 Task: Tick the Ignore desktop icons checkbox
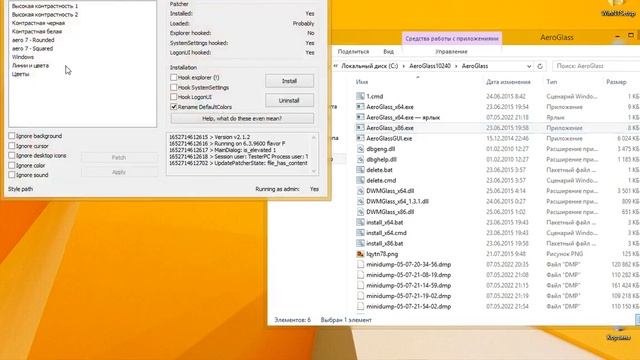click(x=11, y=156)
